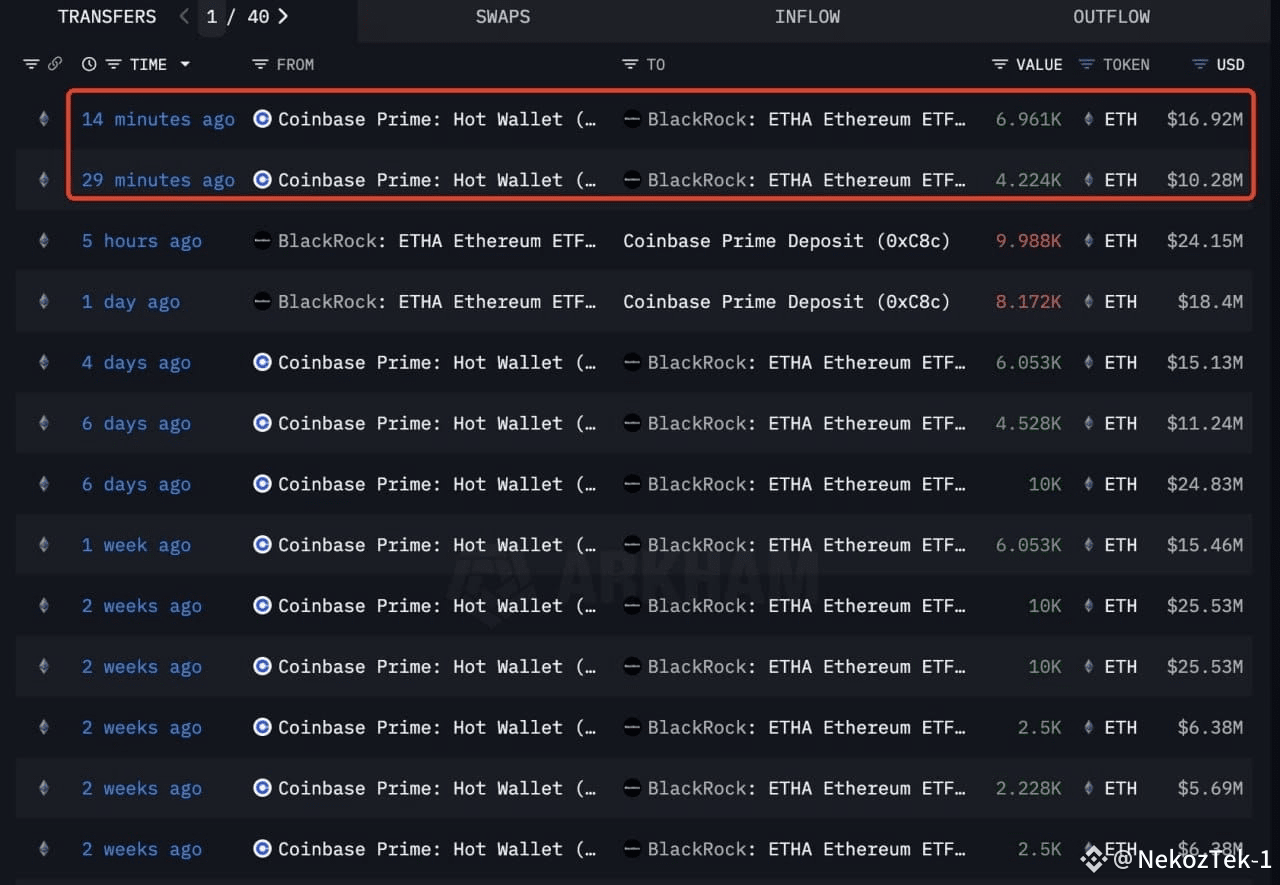1280x885 pixels.
Task: Click the $15.13M USD amount
Action: click(x=1205, y=363)
